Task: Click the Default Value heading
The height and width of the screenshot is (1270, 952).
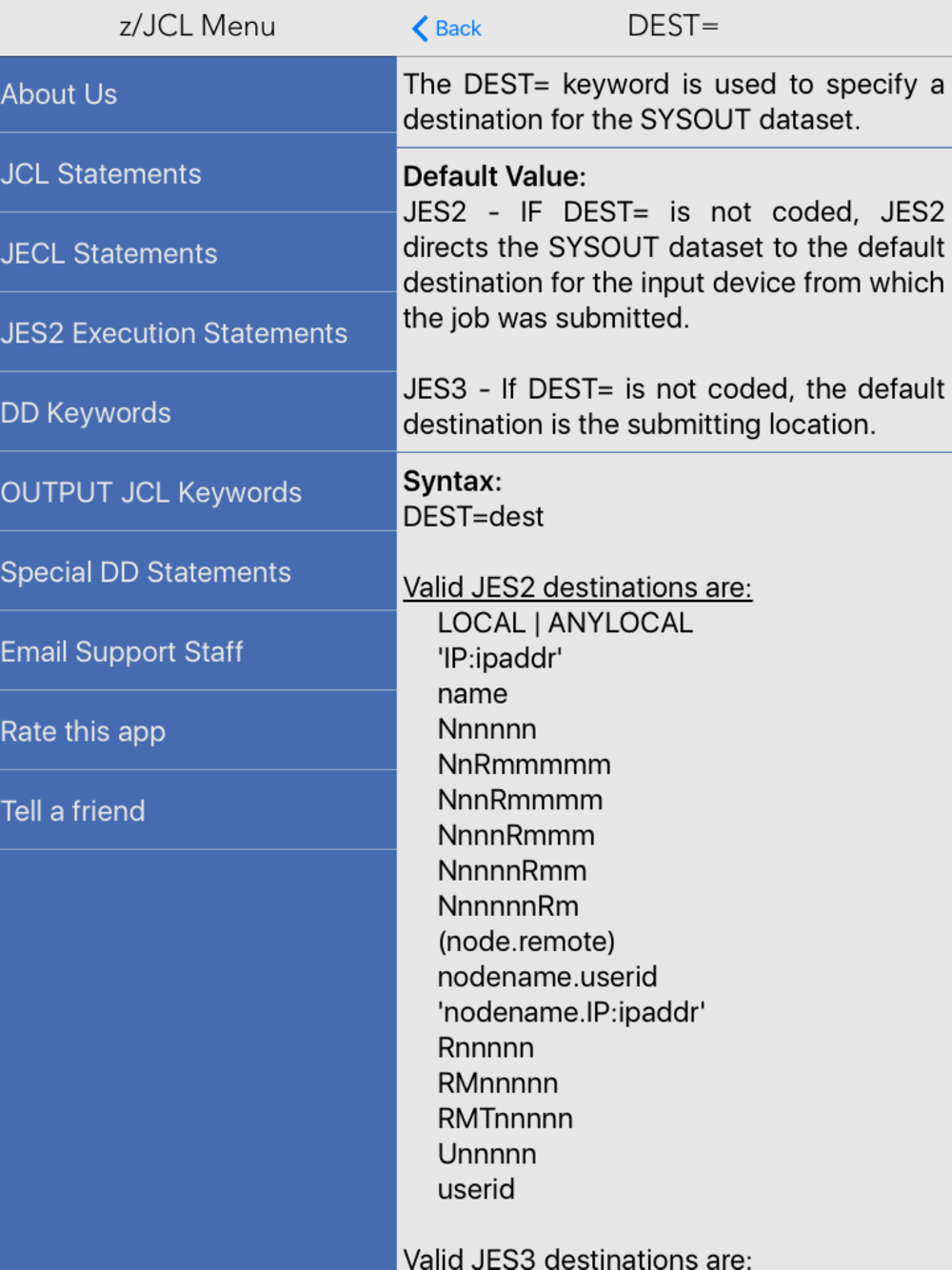Action: click(494, 177)
